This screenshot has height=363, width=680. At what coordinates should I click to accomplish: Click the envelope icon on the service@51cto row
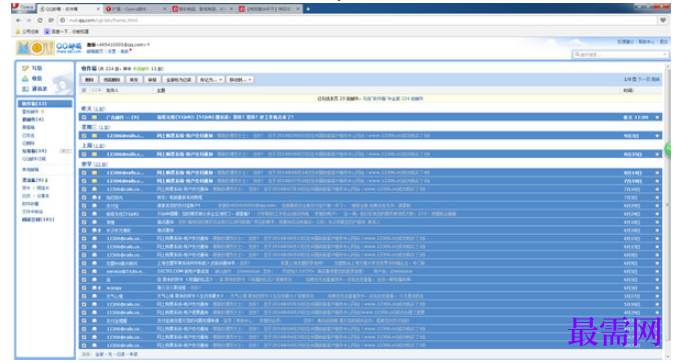pyautogui.click(x=94, y=271)
